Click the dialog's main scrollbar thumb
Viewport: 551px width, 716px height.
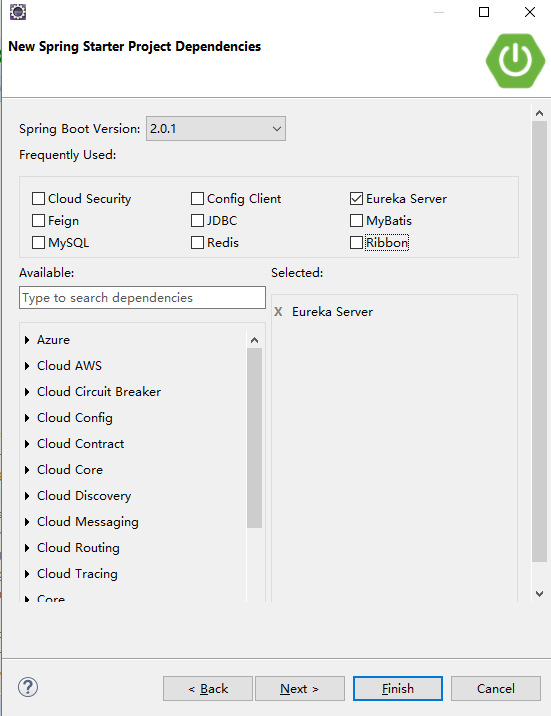tap(540, 342)
